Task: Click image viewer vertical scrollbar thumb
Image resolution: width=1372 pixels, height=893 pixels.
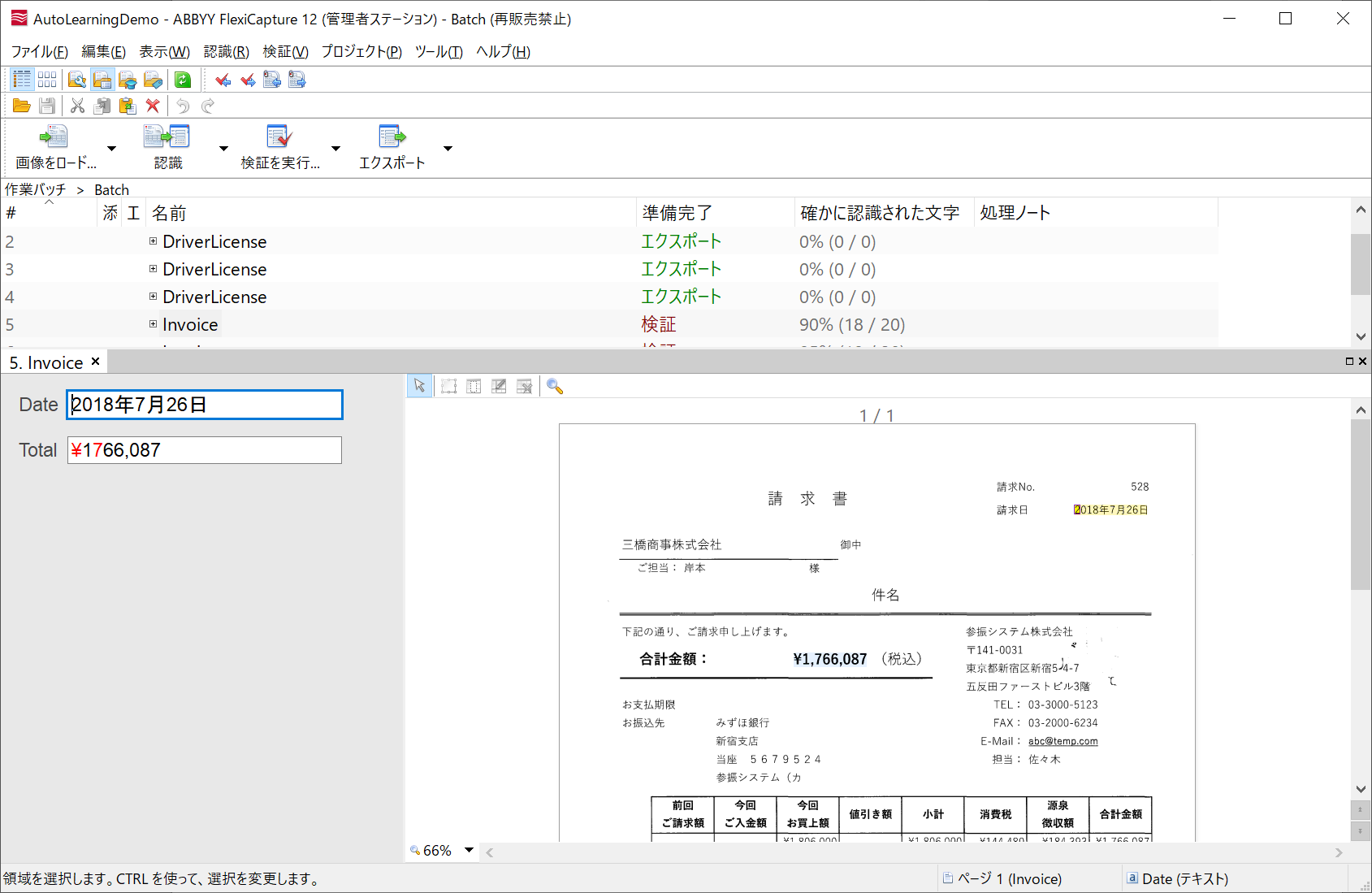Action: point(1361,504)
